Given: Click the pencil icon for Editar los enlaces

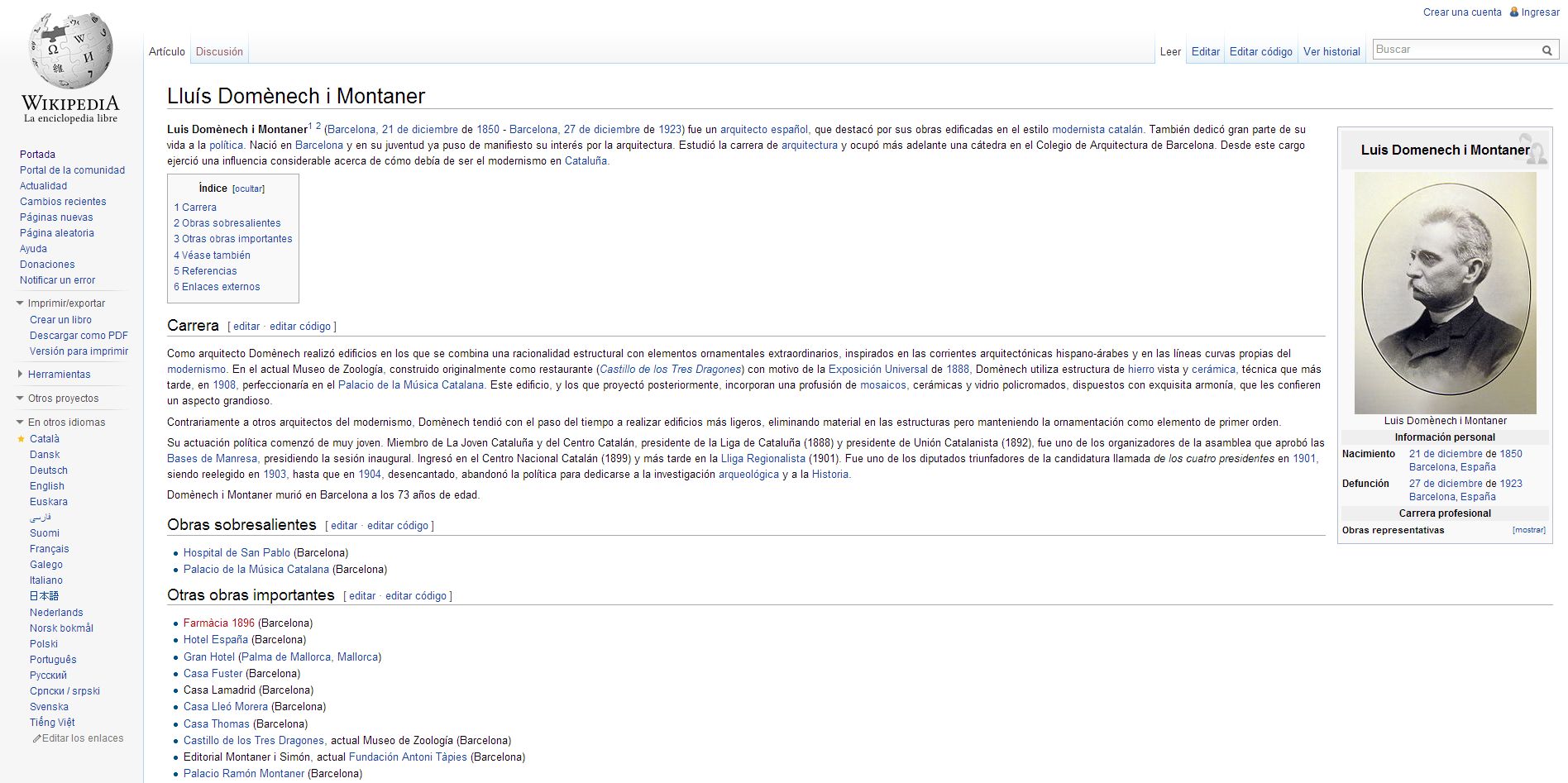Looking at the screenshot, I should click(x=36, y=738).
